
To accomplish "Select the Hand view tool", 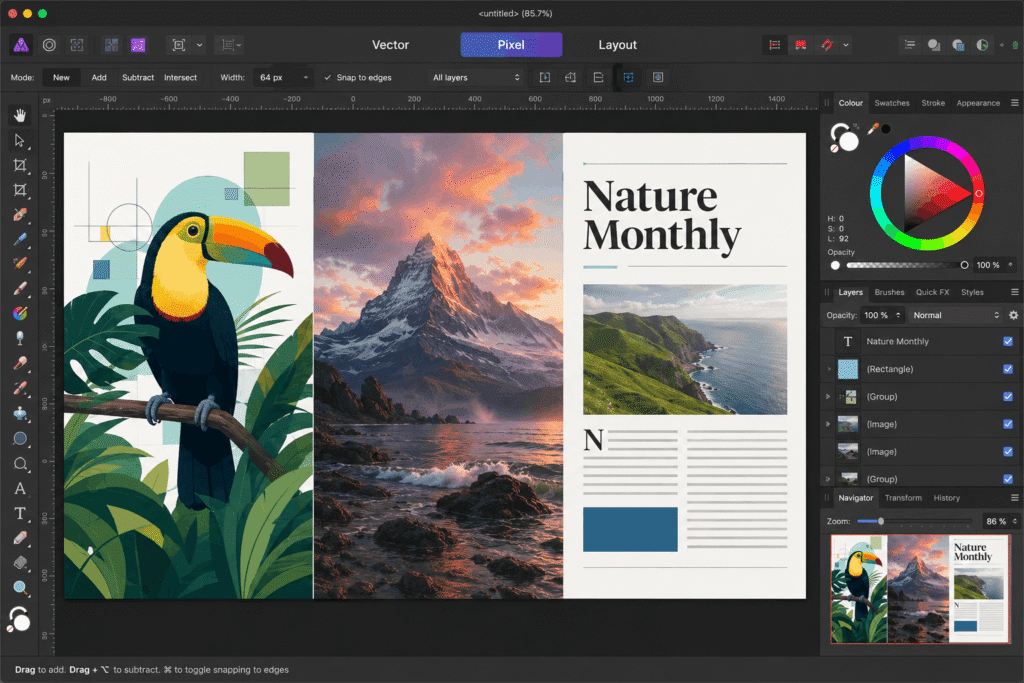I will pyautogui.click(x=20, y=116).
